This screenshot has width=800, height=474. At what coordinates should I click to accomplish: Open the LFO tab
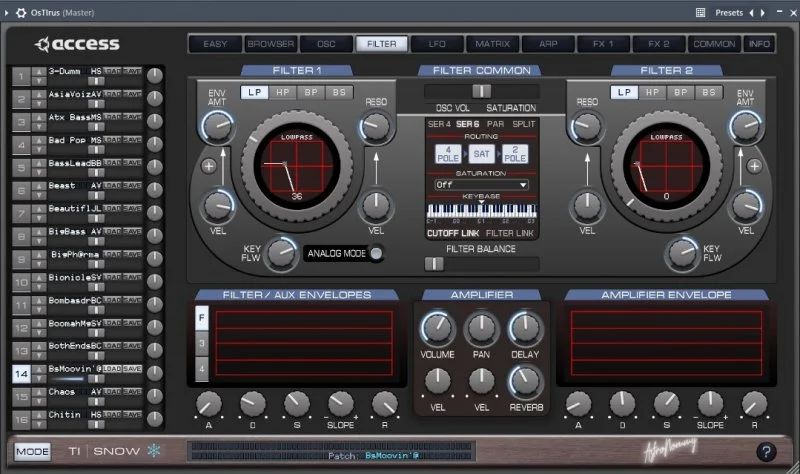pyautogui.click(x=437, y=44)
